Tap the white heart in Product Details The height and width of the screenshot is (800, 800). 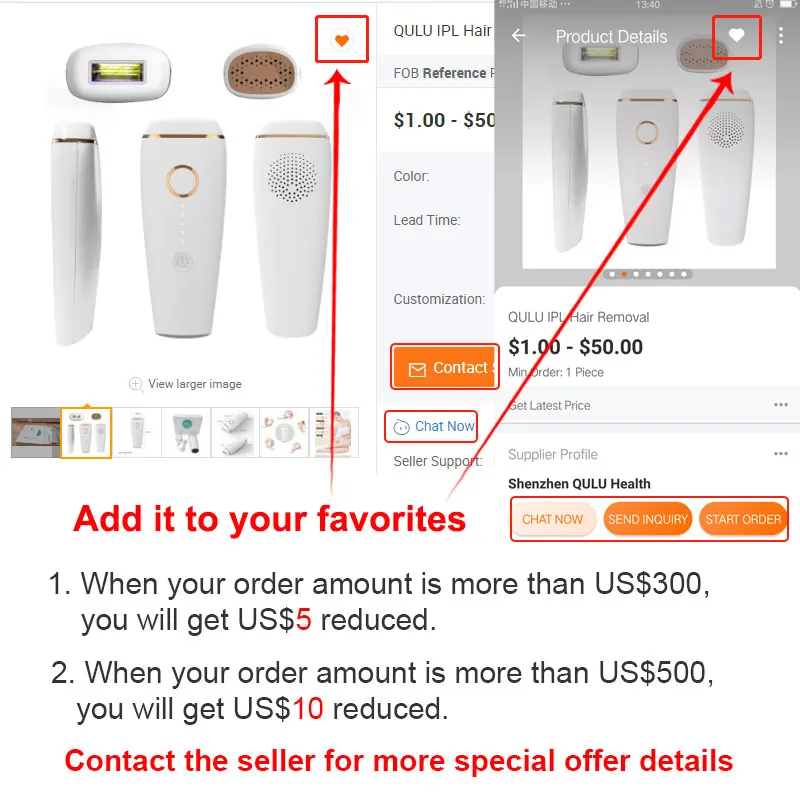point(736,36)
